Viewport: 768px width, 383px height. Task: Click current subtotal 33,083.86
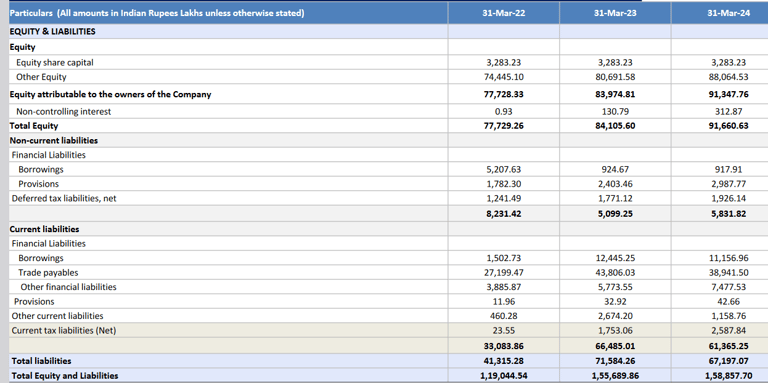pos(504,346)
